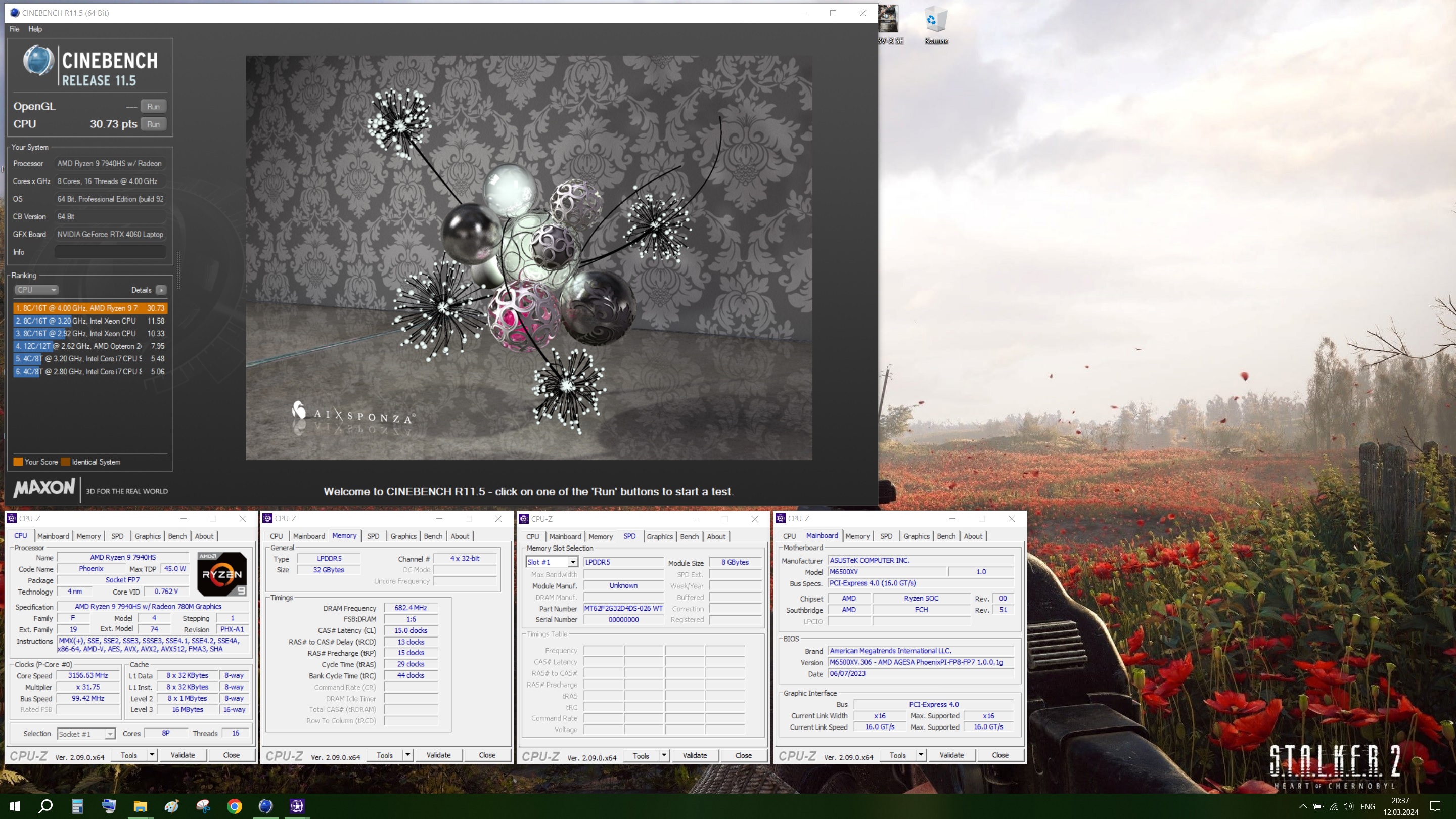Click the GFX Board NVIDIA GeForce RTX 4060 field
The image size is (1456, 819).
tap(110, 235)
